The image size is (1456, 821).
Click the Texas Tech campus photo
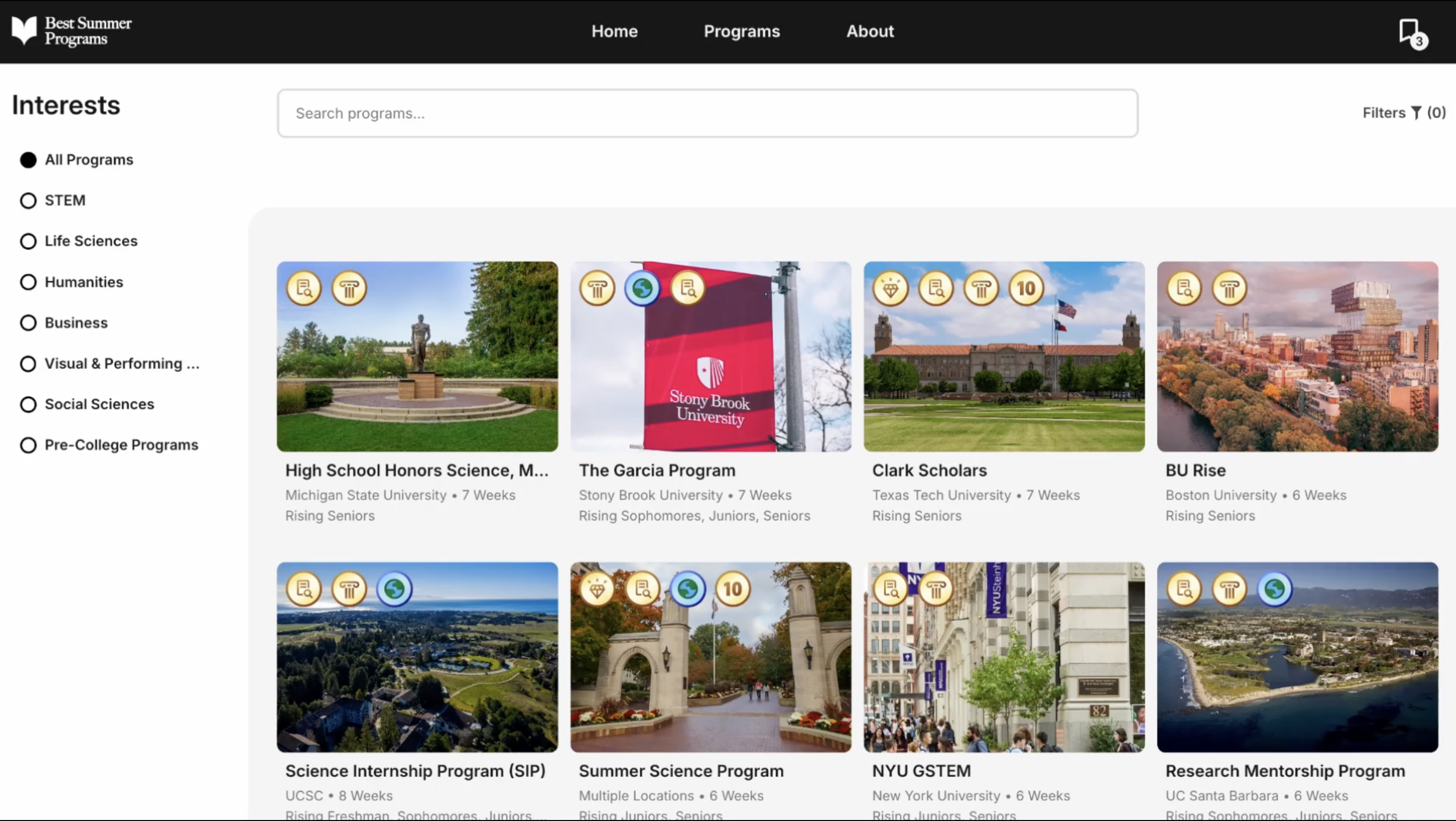[x=1004, y=356]
